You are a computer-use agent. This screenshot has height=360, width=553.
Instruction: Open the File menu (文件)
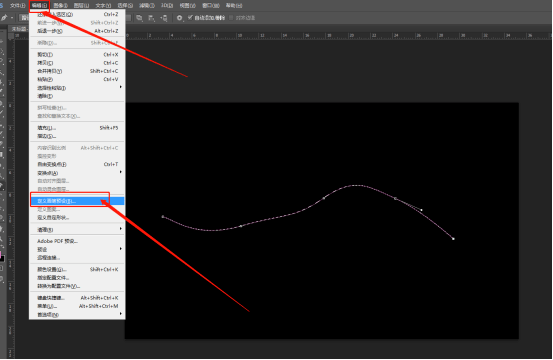click(17, 5)
